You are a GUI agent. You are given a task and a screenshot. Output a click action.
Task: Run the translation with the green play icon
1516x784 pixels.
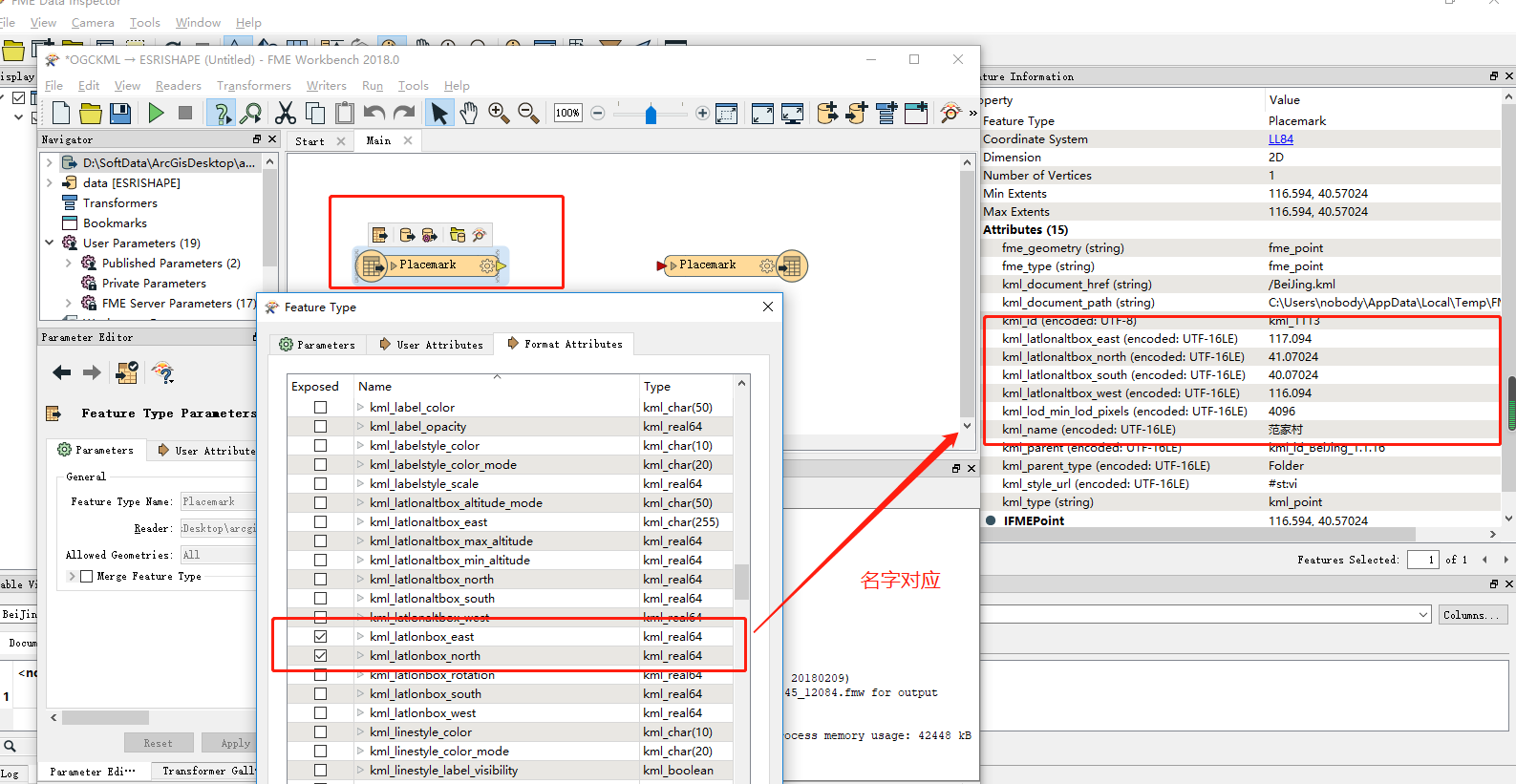tap(157, 113)
